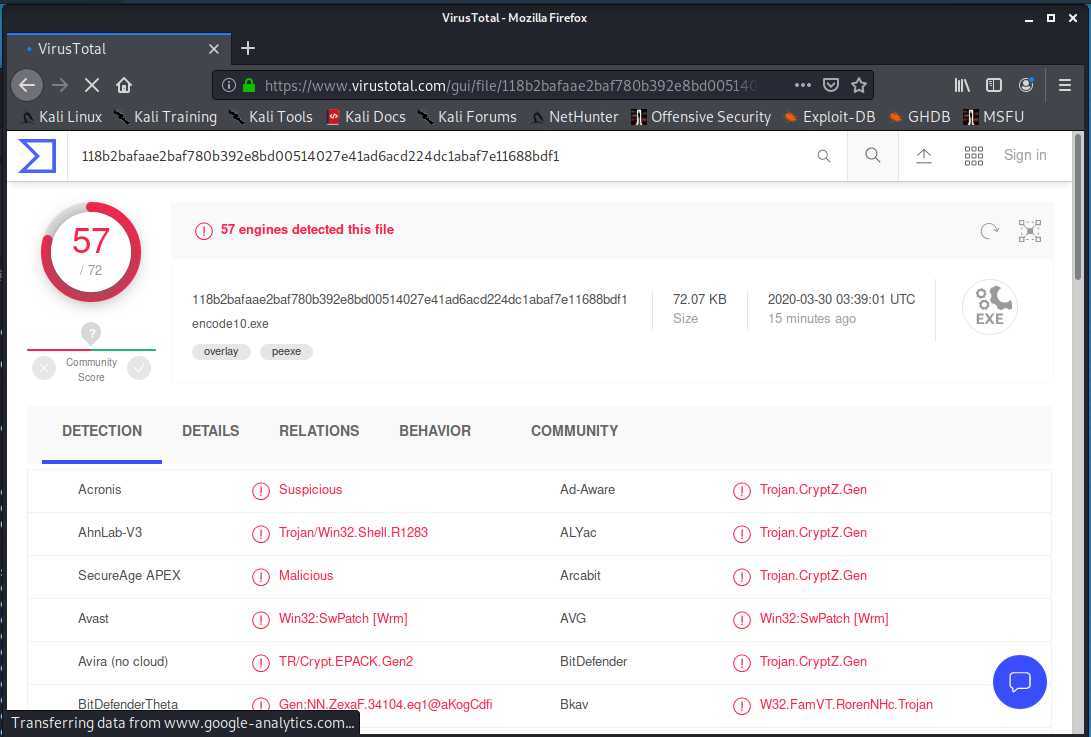This screenshot has width=1091, height=737.
Task: Click the Ad-Aware result Trojan.CryptZ.Gen
Action: (813, 489)
